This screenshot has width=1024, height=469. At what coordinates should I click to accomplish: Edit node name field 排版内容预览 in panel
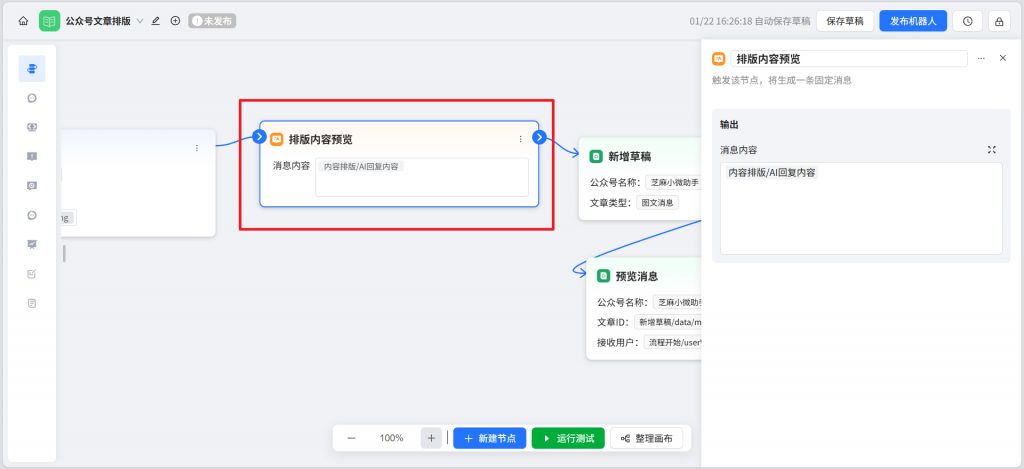pyautogui.click(x=849, y=59)
